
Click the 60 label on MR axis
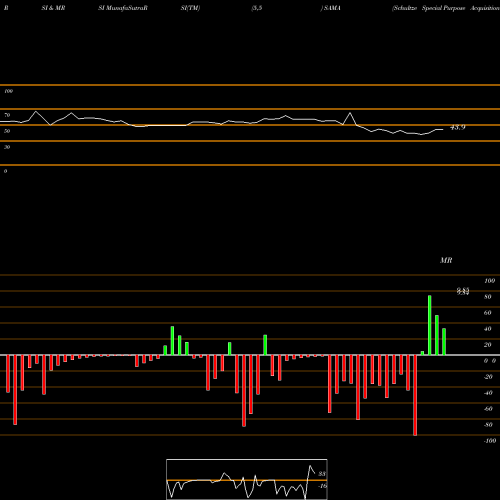(488, 313)
